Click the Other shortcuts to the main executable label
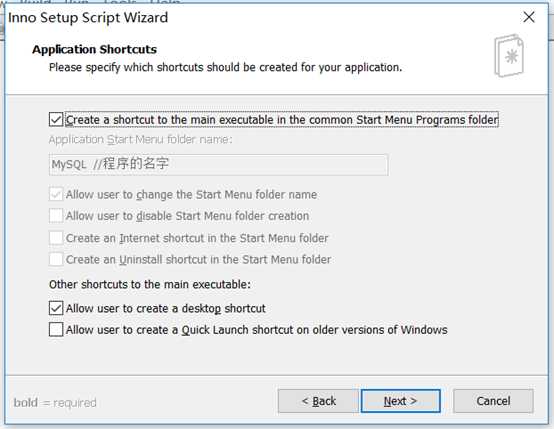Image resolution: width=554 pixels, height=429 pixels. tap(150, 284)
